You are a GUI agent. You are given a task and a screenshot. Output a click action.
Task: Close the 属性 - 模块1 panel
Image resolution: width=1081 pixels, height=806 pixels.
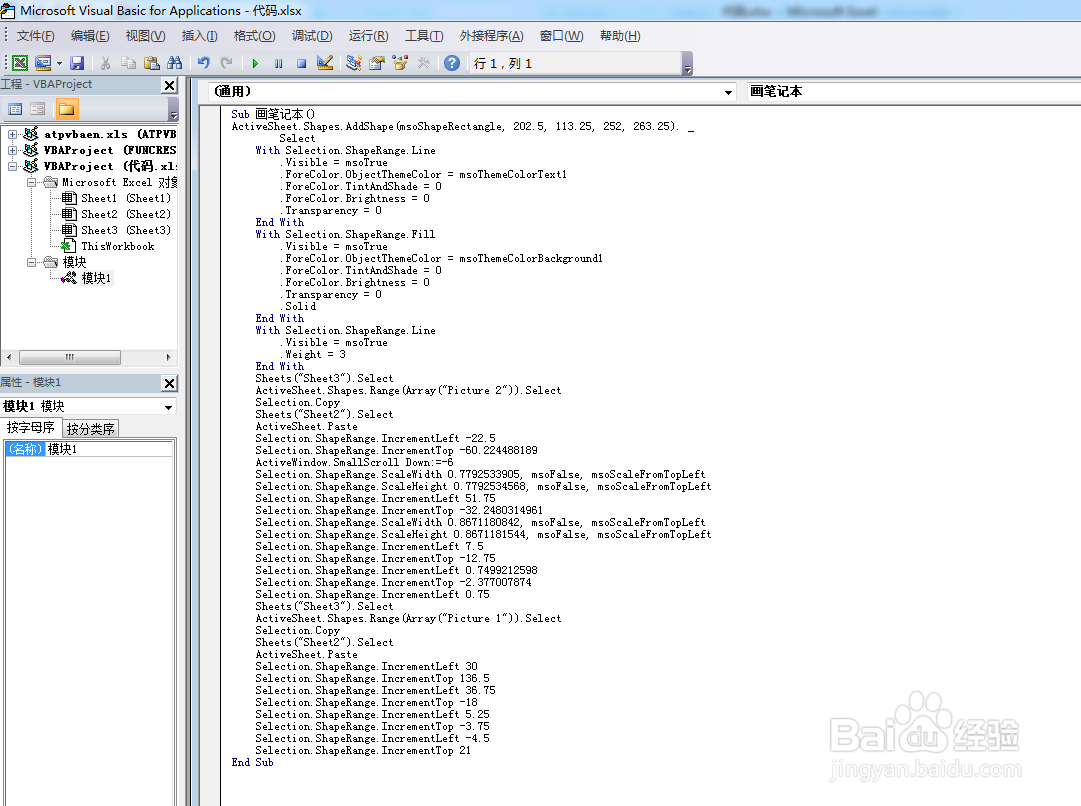click(x=169, y=383)
